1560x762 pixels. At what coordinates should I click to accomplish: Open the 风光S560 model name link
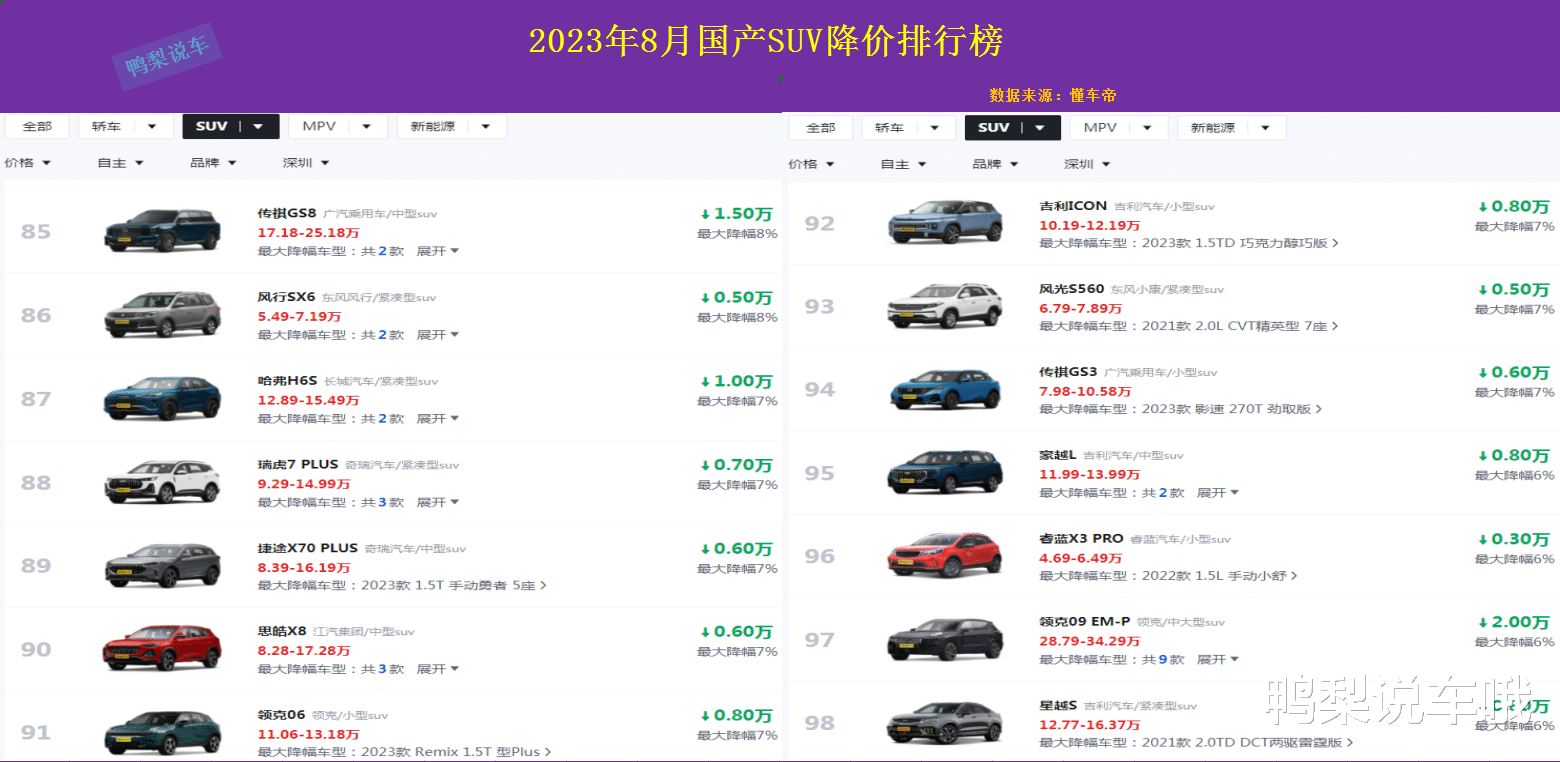coord(1072,289)
